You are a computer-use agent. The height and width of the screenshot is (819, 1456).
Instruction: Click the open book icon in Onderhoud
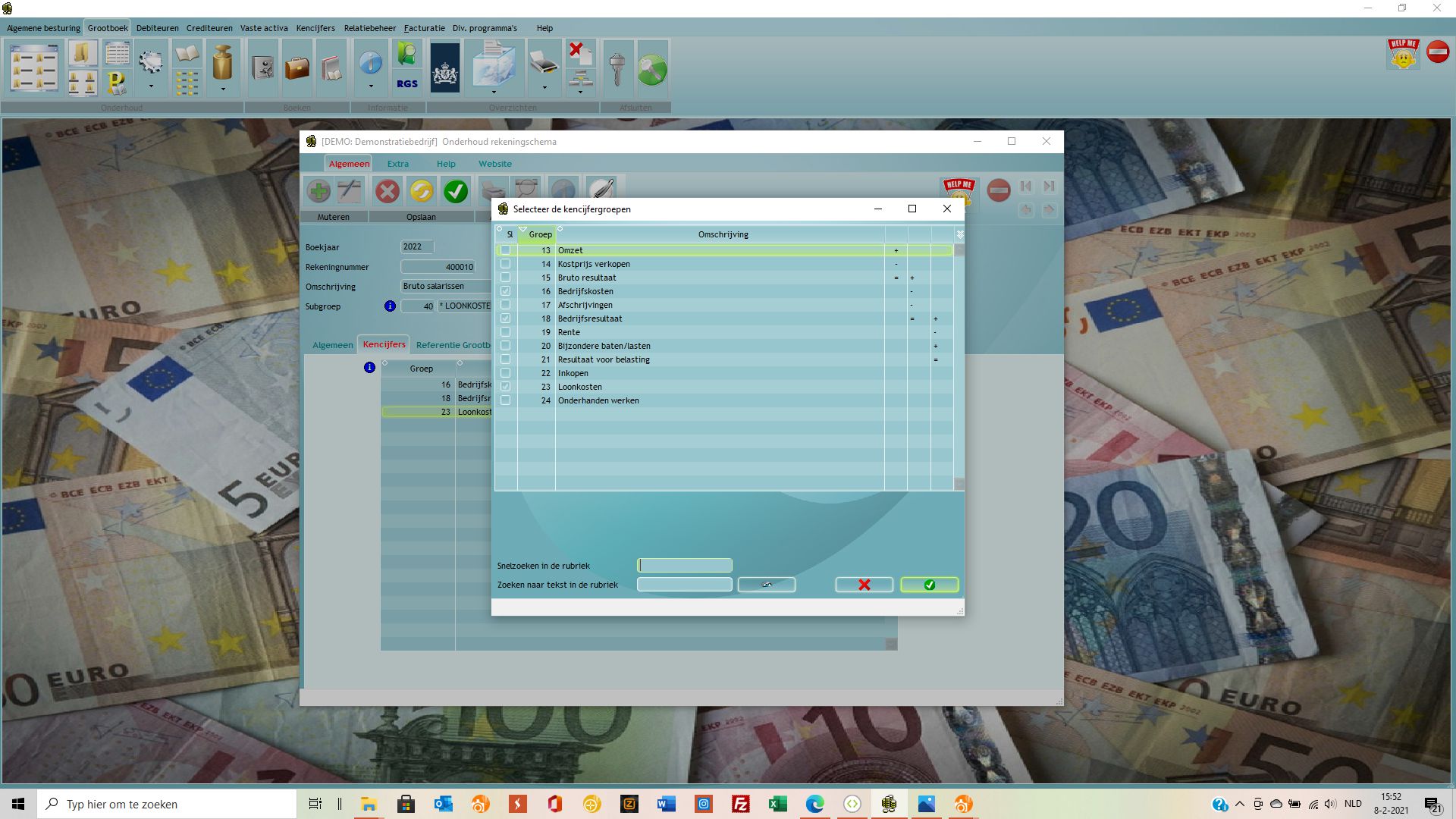point(187,55)
